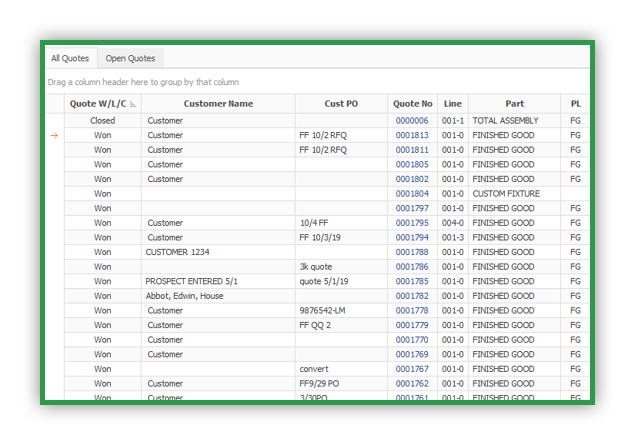This screenshot has width=635, height=445.
Task: Click the Line column header
Action: click(x=452, y=104)
